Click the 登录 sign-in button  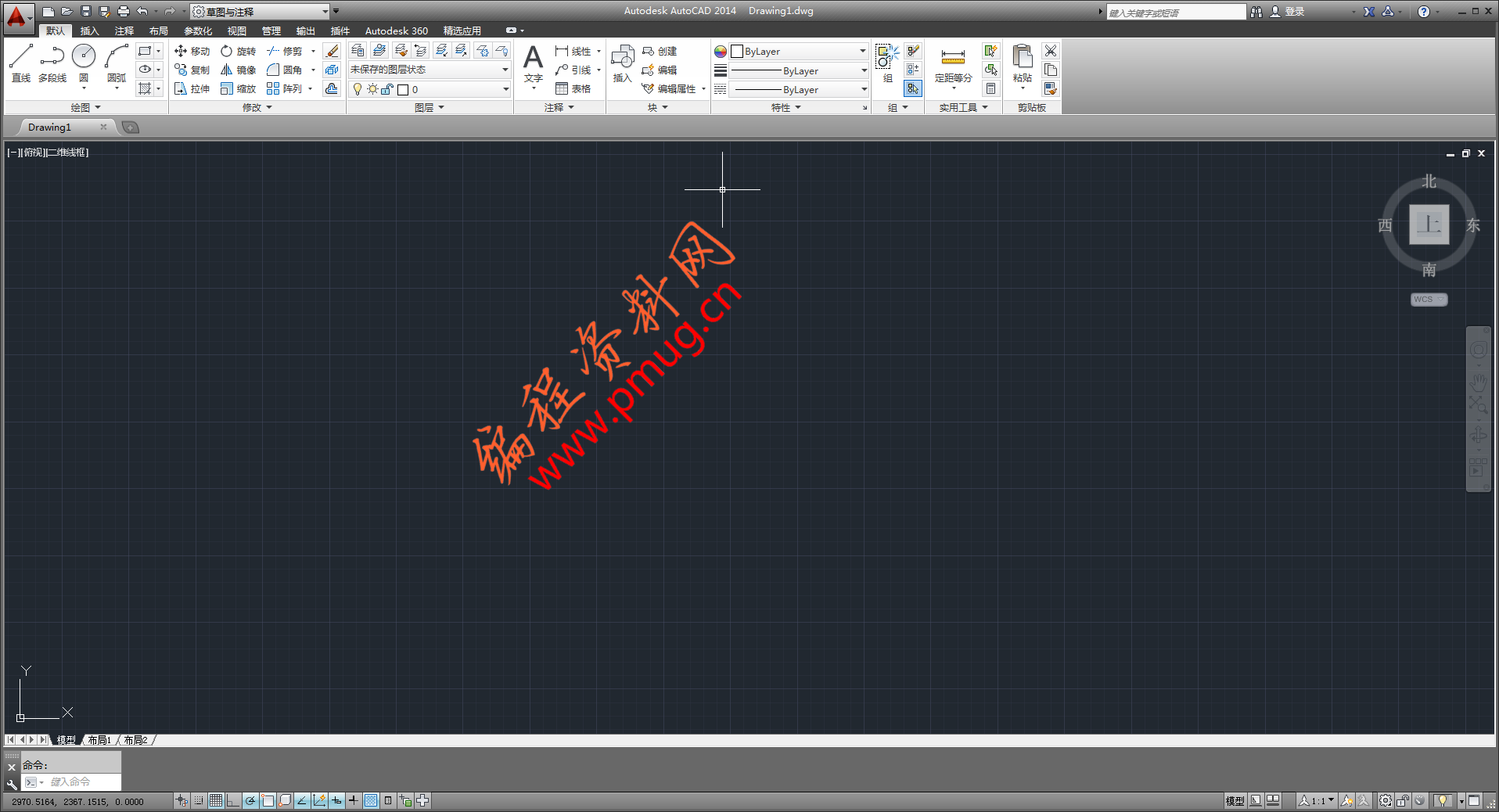pos(1288,12)
